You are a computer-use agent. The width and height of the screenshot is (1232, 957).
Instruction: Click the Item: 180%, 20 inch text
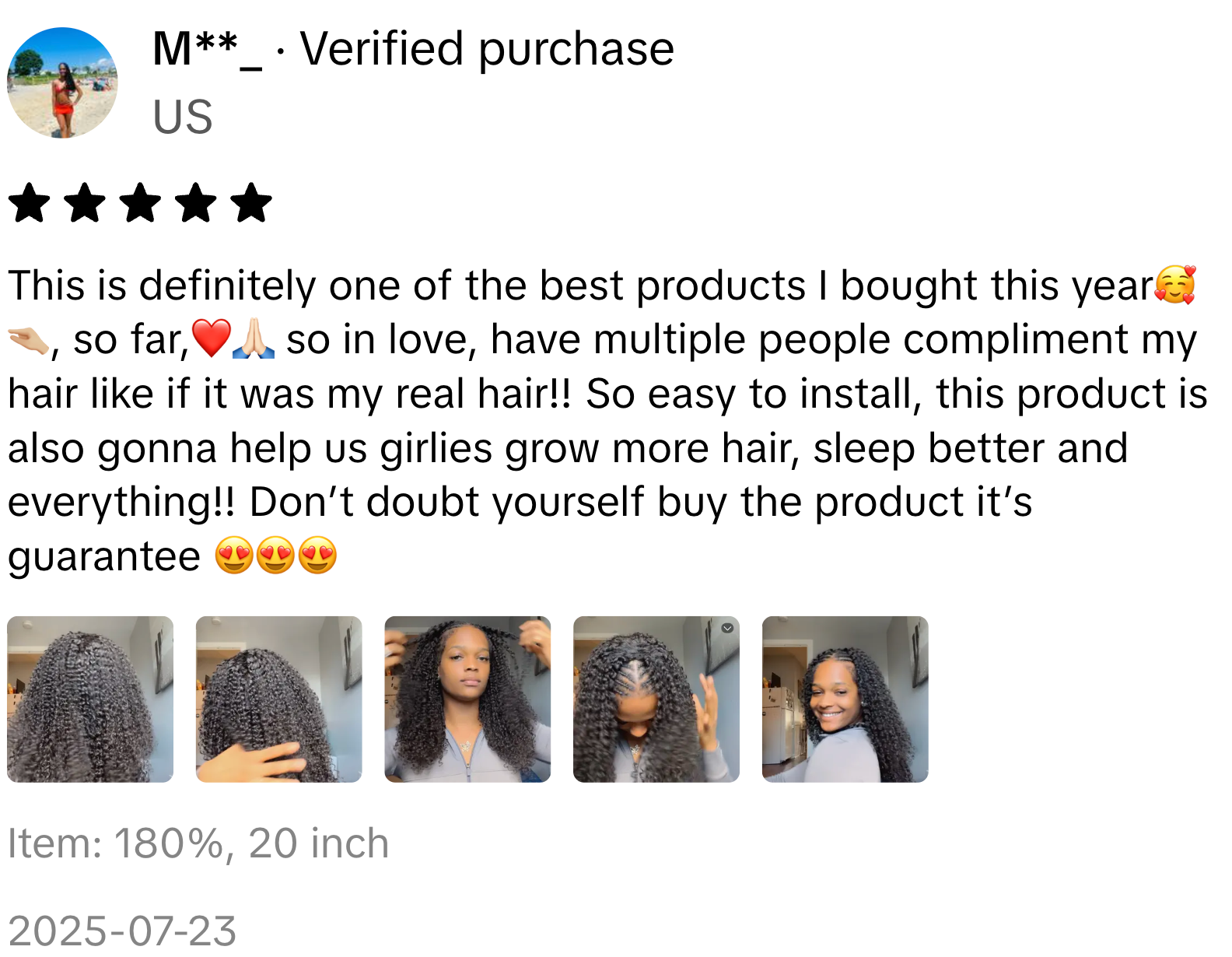click(198, 844)
